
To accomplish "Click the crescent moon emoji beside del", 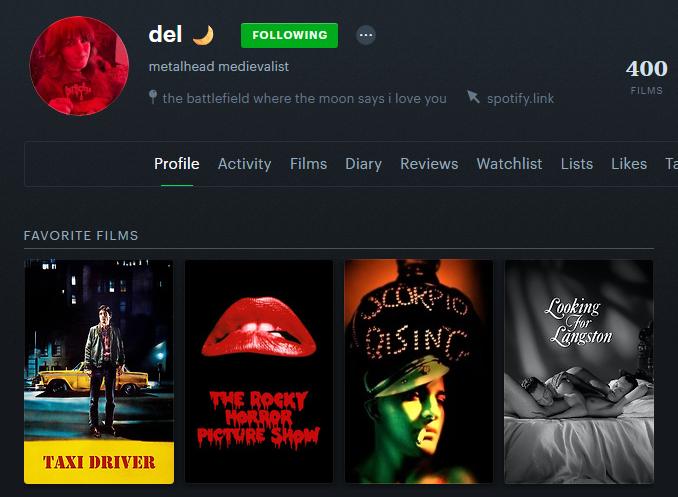I will (x=203, y=35).
